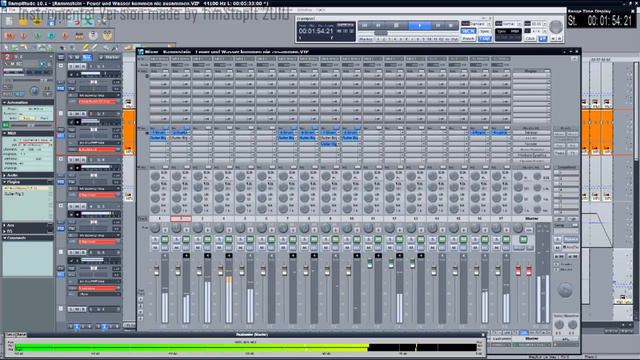Click the jog wheel knob in the transport console
The width and height of the screenshot is (640, 360).
pyautogui.click(x=555, y=27)
